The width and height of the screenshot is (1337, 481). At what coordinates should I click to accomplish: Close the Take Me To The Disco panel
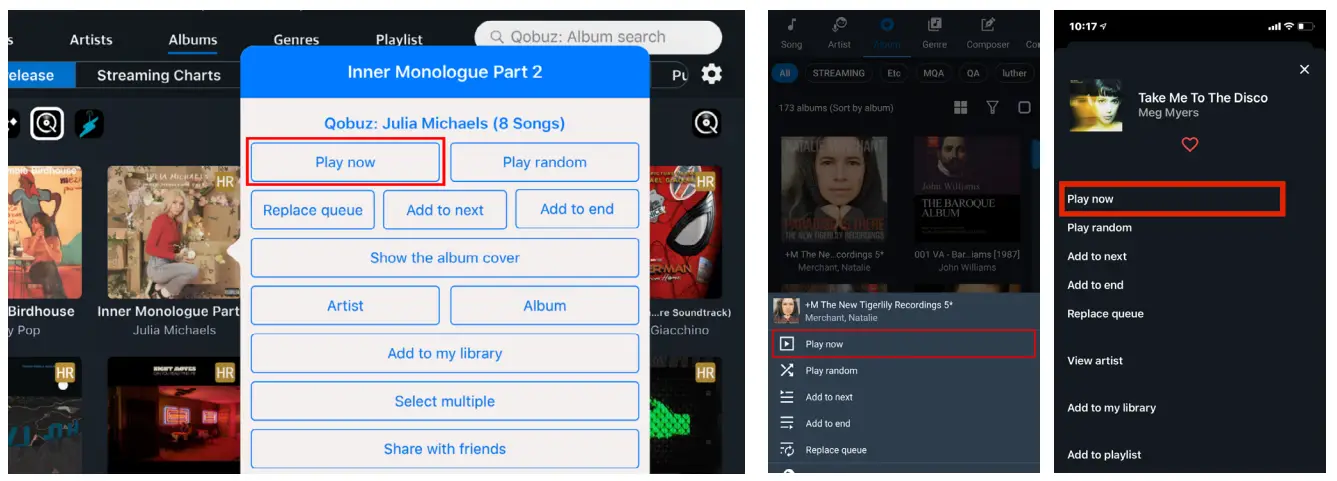tap(1304, 69)
